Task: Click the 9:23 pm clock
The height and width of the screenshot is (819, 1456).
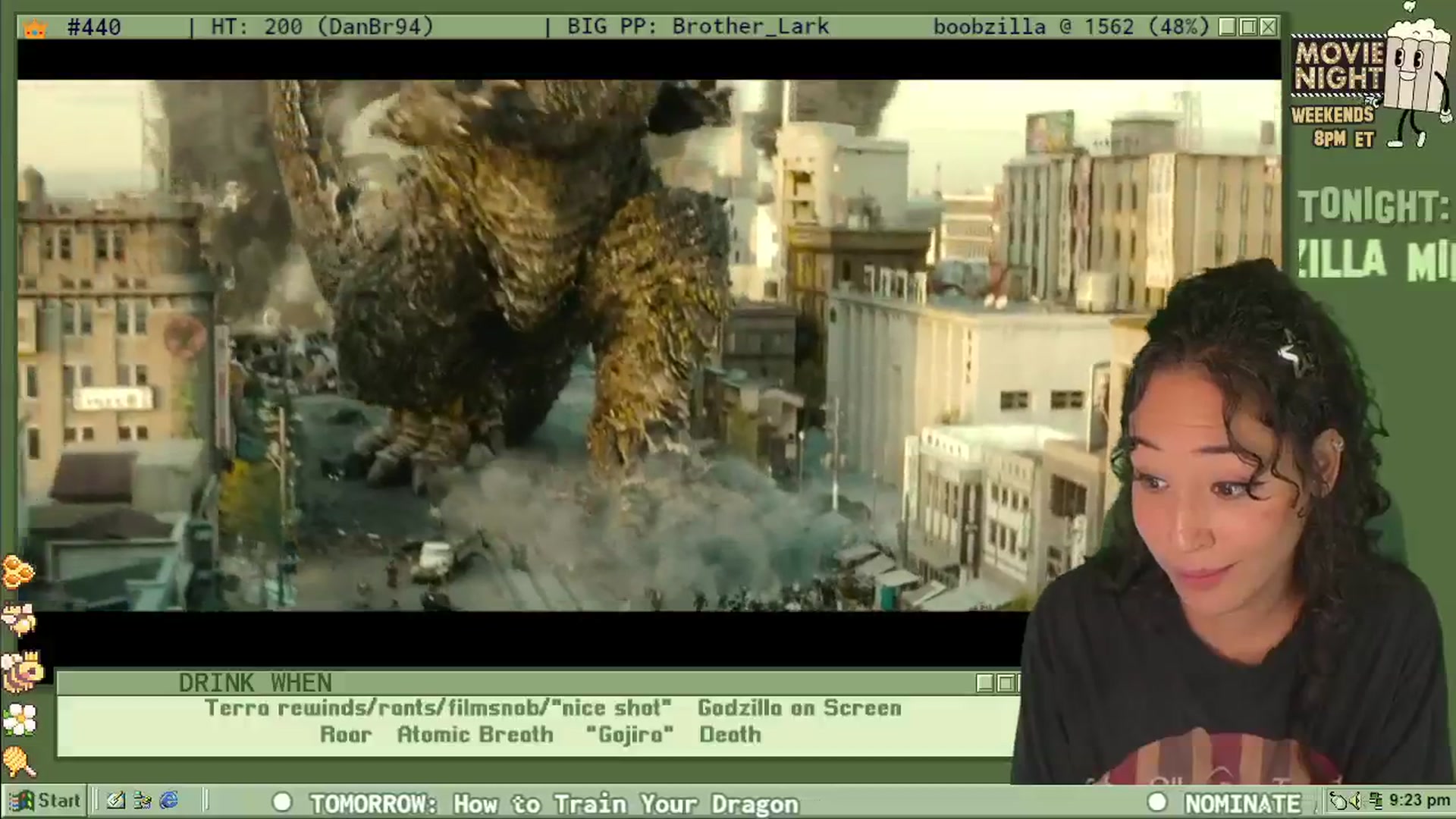Action: (x=1420, y=801)
